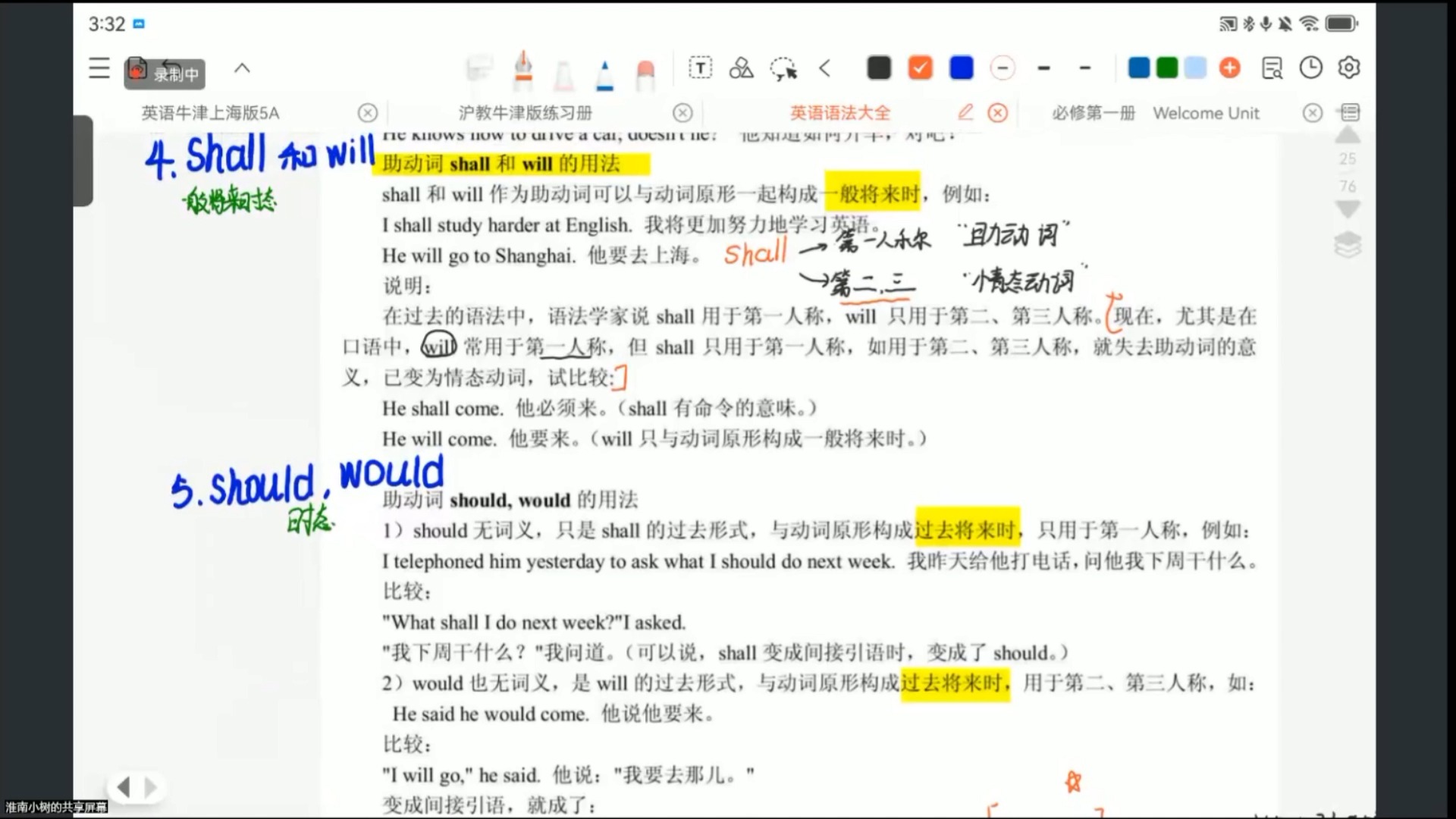Close the 沪教牛津版练习册 tab

coord(682,113)
